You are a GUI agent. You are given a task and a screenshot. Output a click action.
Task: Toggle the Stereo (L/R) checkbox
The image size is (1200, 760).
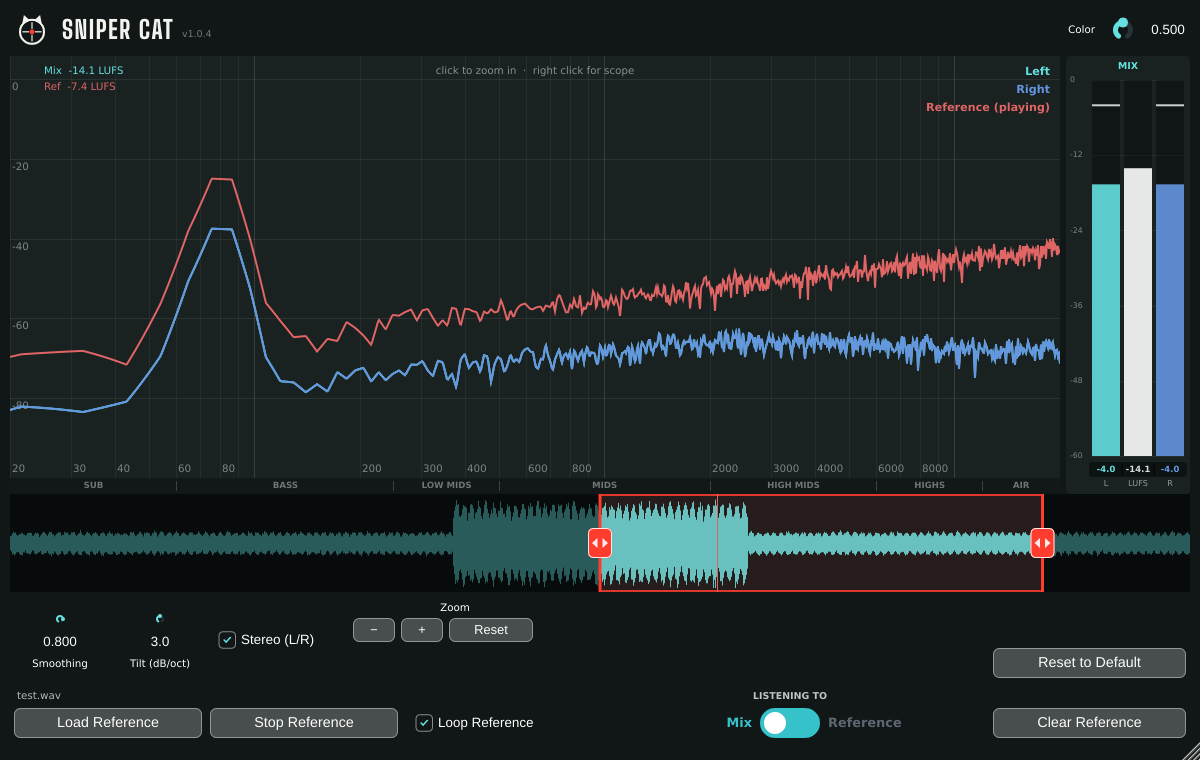point(228,640)
